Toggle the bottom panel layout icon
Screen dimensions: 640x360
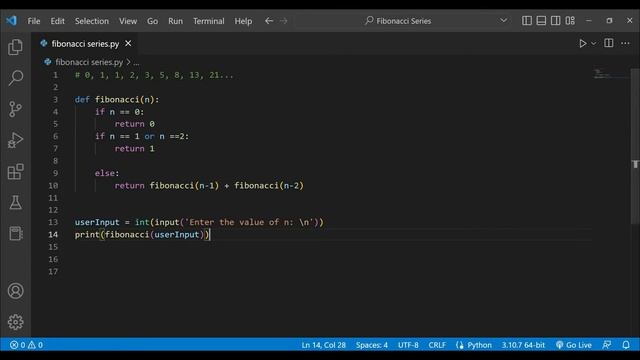(x=541, y=20)
